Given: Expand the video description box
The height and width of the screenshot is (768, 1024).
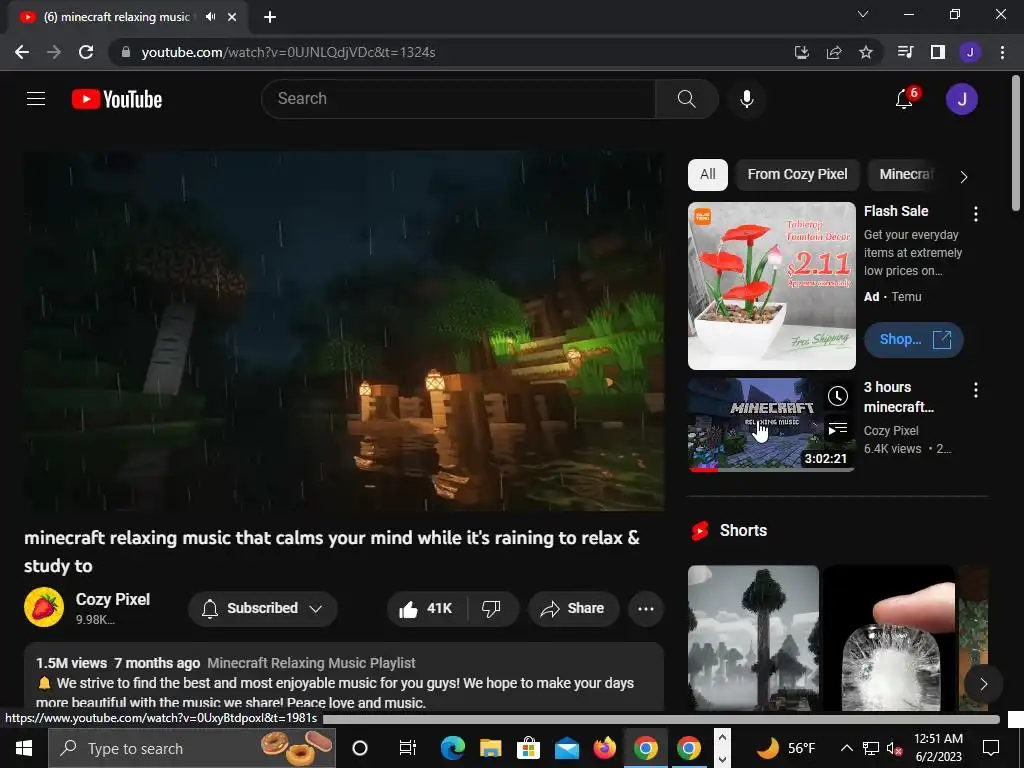Looking at the screenshot, I should (344, 678).
